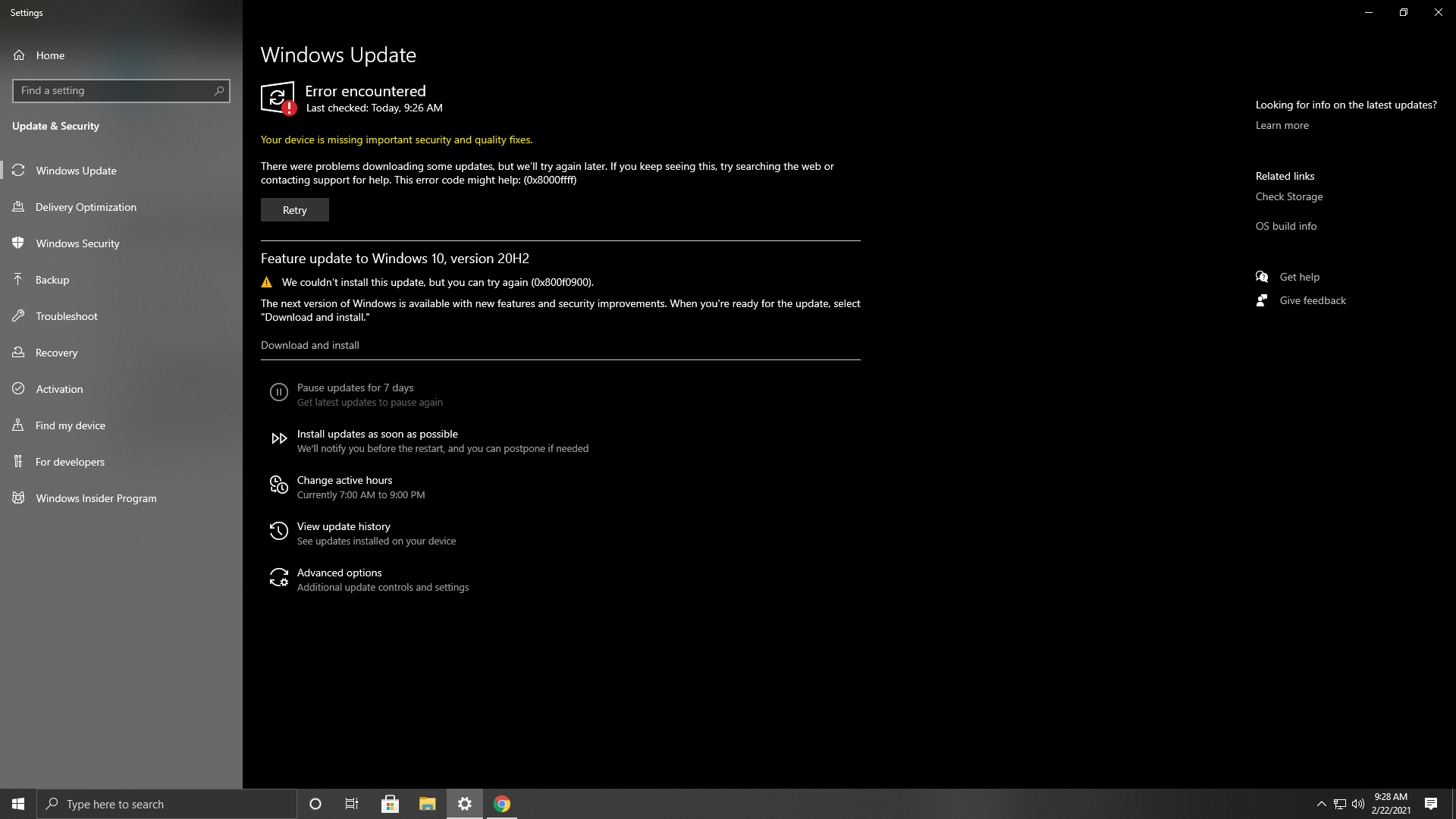Open Change active hours option text
The image size is (1456, 819).
pos(344,480)
